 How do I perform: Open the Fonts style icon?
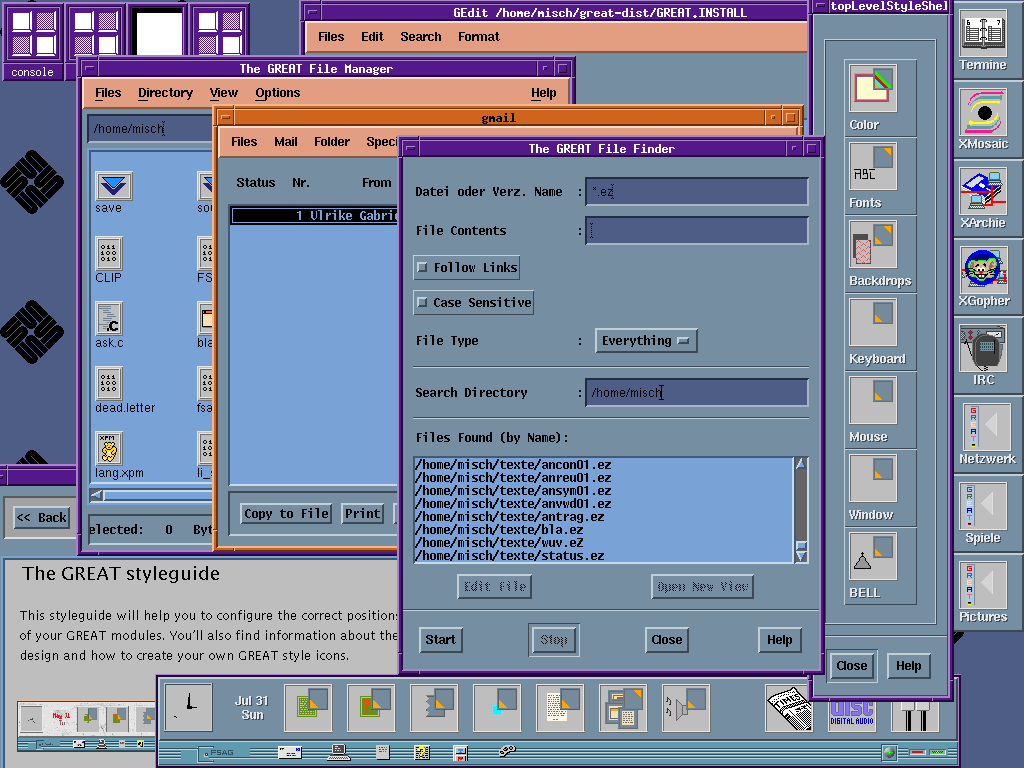point(872,167)
